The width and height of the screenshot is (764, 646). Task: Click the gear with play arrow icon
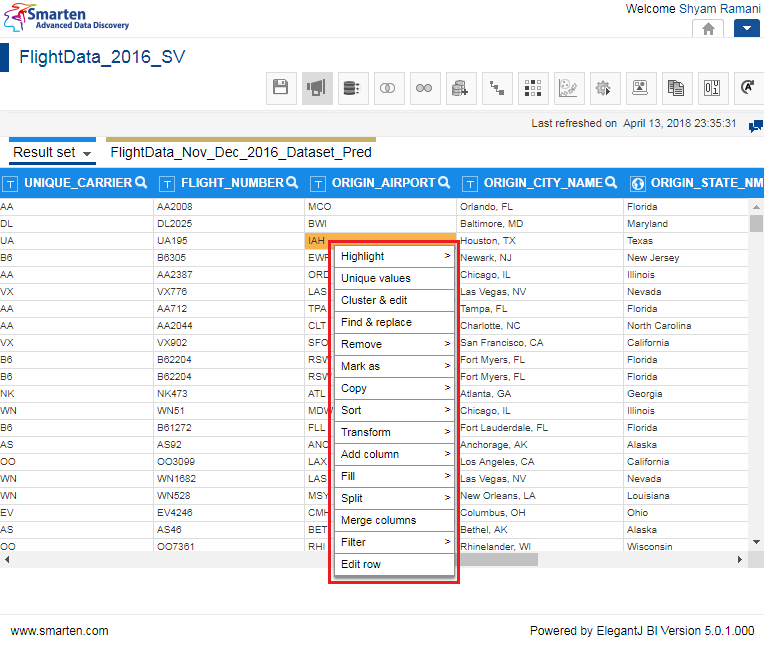click(x=605, y=88)
